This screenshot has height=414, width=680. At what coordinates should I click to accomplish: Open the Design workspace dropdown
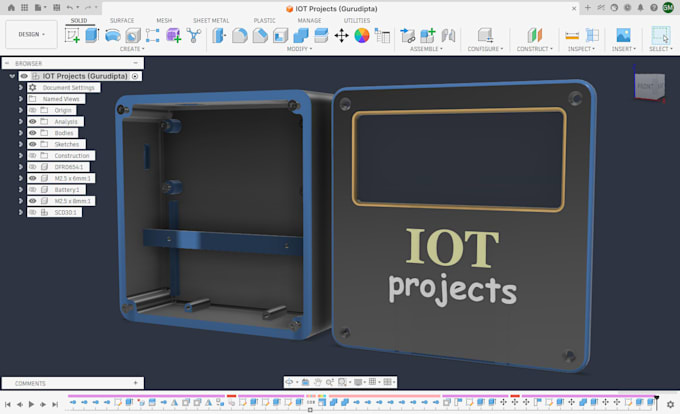[x=31, y=34]
